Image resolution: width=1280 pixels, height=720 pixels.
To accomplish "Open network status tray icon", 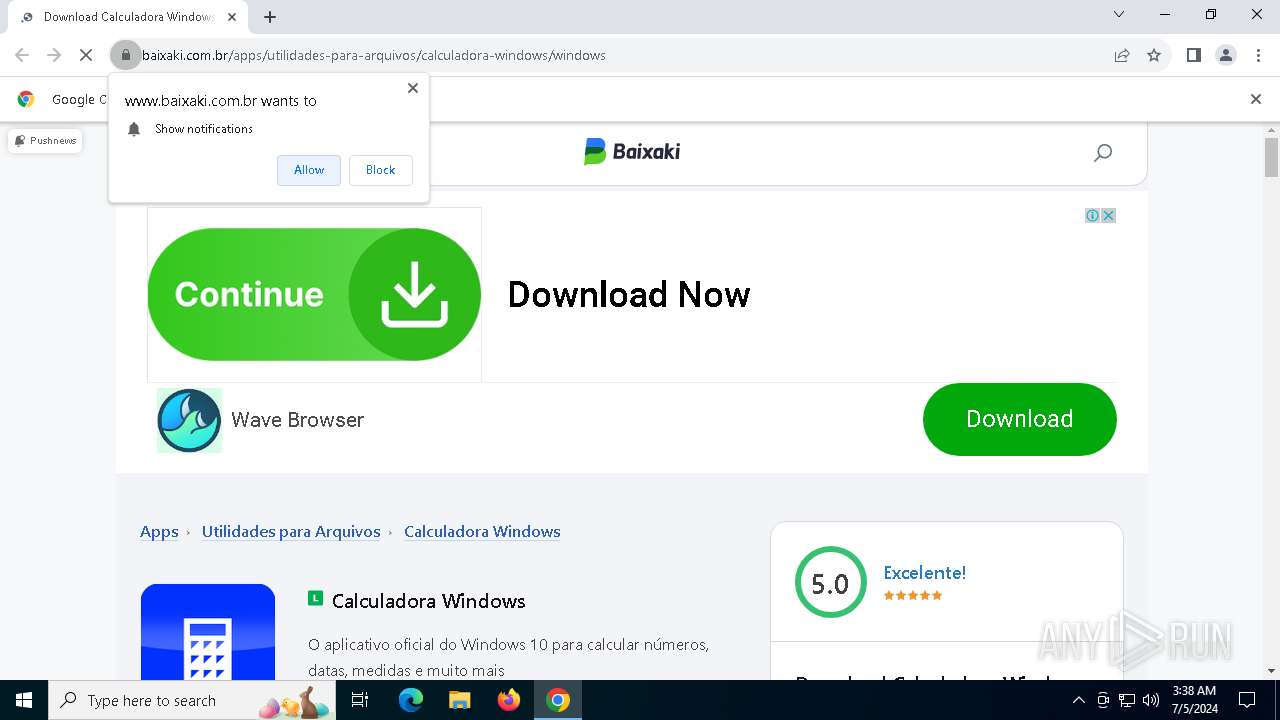I will point(1127,700).
